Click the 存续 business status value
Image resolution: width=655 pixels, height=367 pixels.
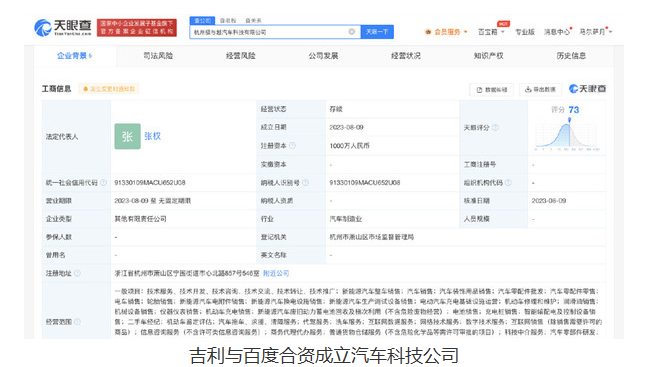tap(336, 109)
